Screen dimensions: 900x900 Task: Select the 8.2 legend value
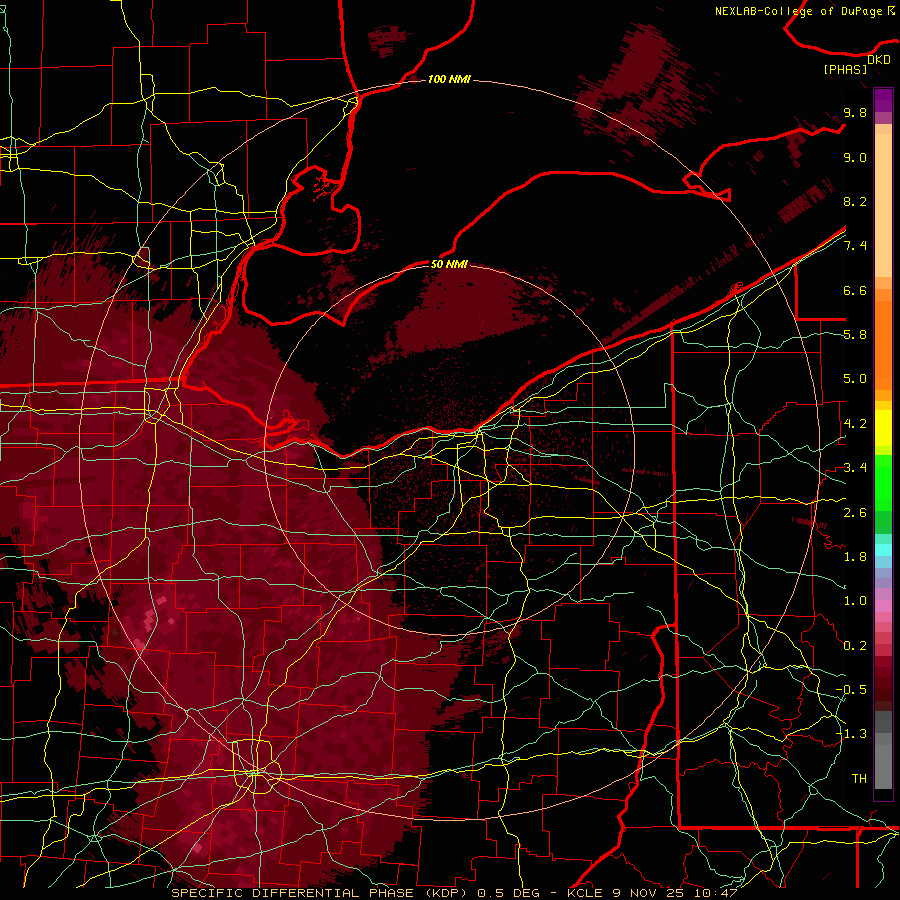[x=855, y=201]
